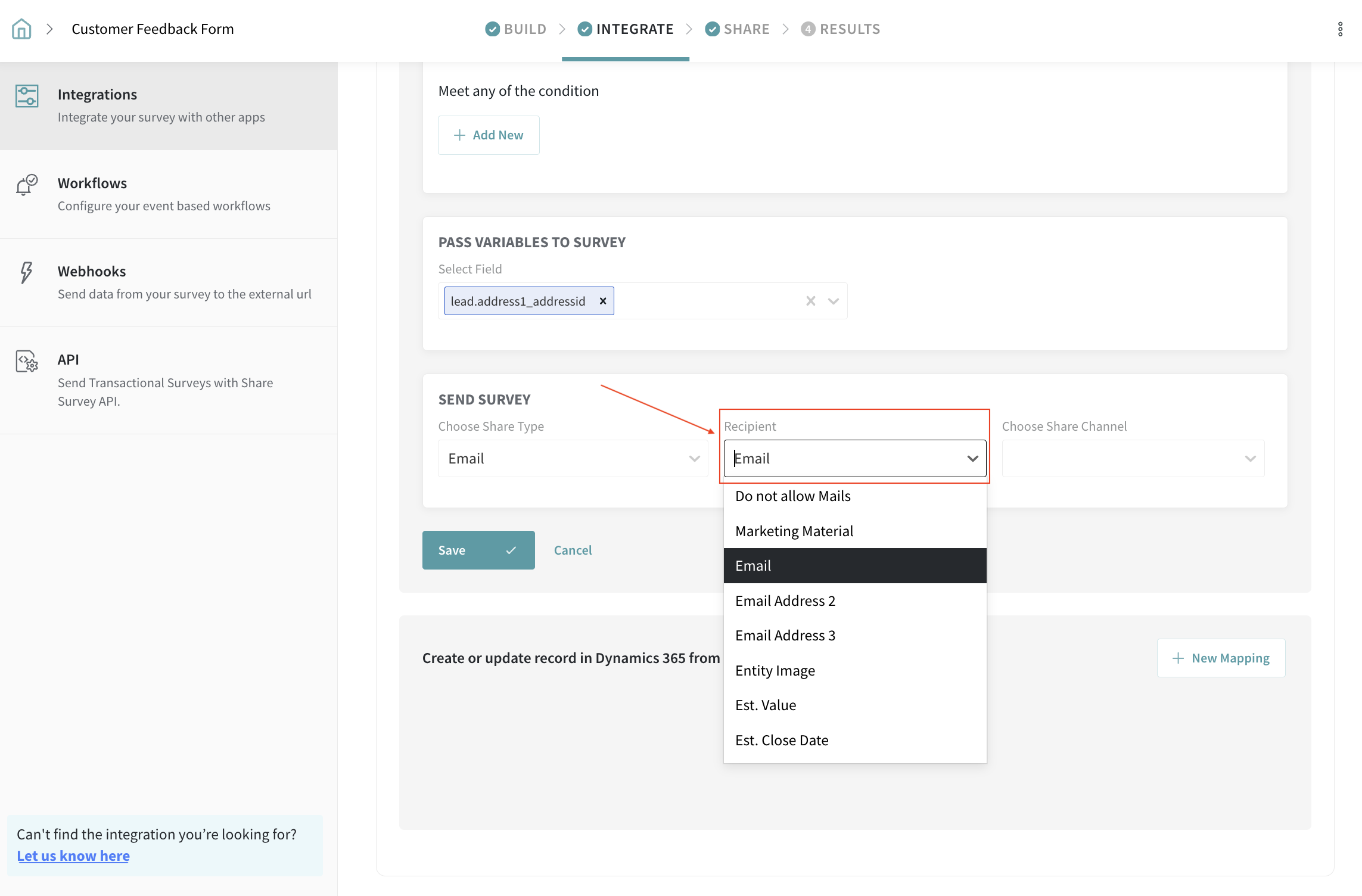Select Email Address 2 from recipient list

785,601
